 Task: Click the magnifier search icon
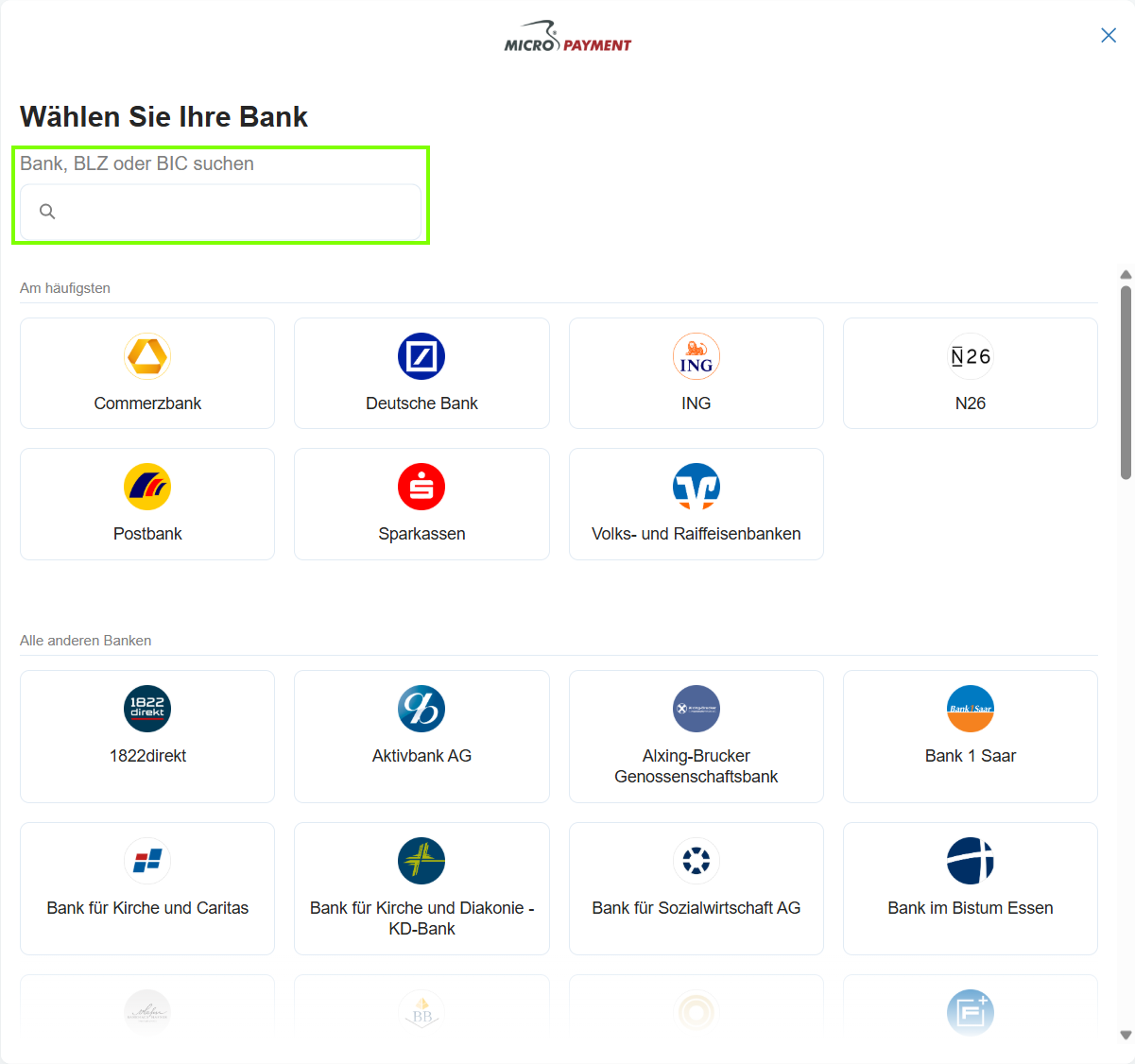click(x=47, y=212)
